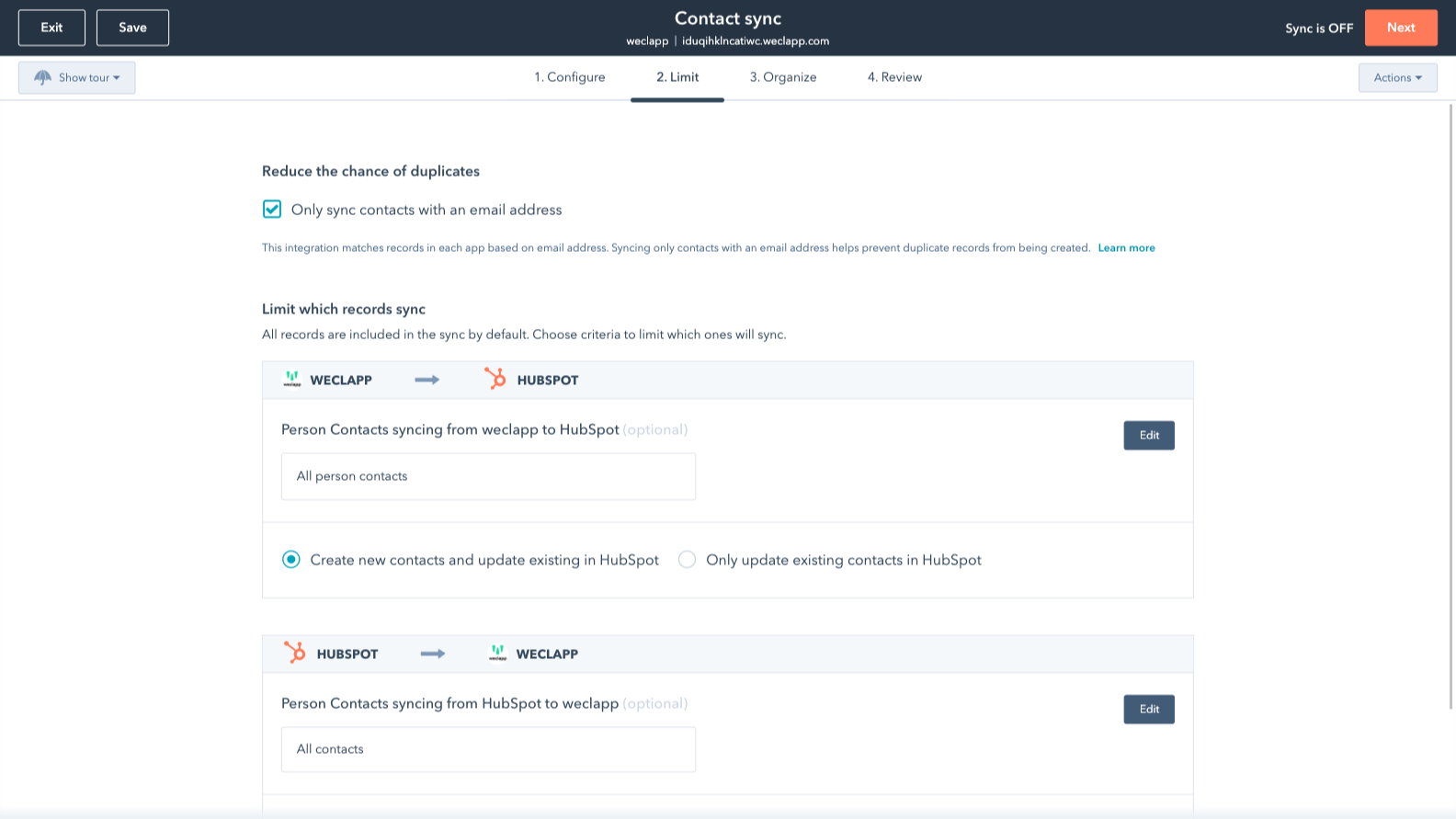Switch to the 1. Configure tab
This screenshot has width=1456, height=819.
click(570, 77)
